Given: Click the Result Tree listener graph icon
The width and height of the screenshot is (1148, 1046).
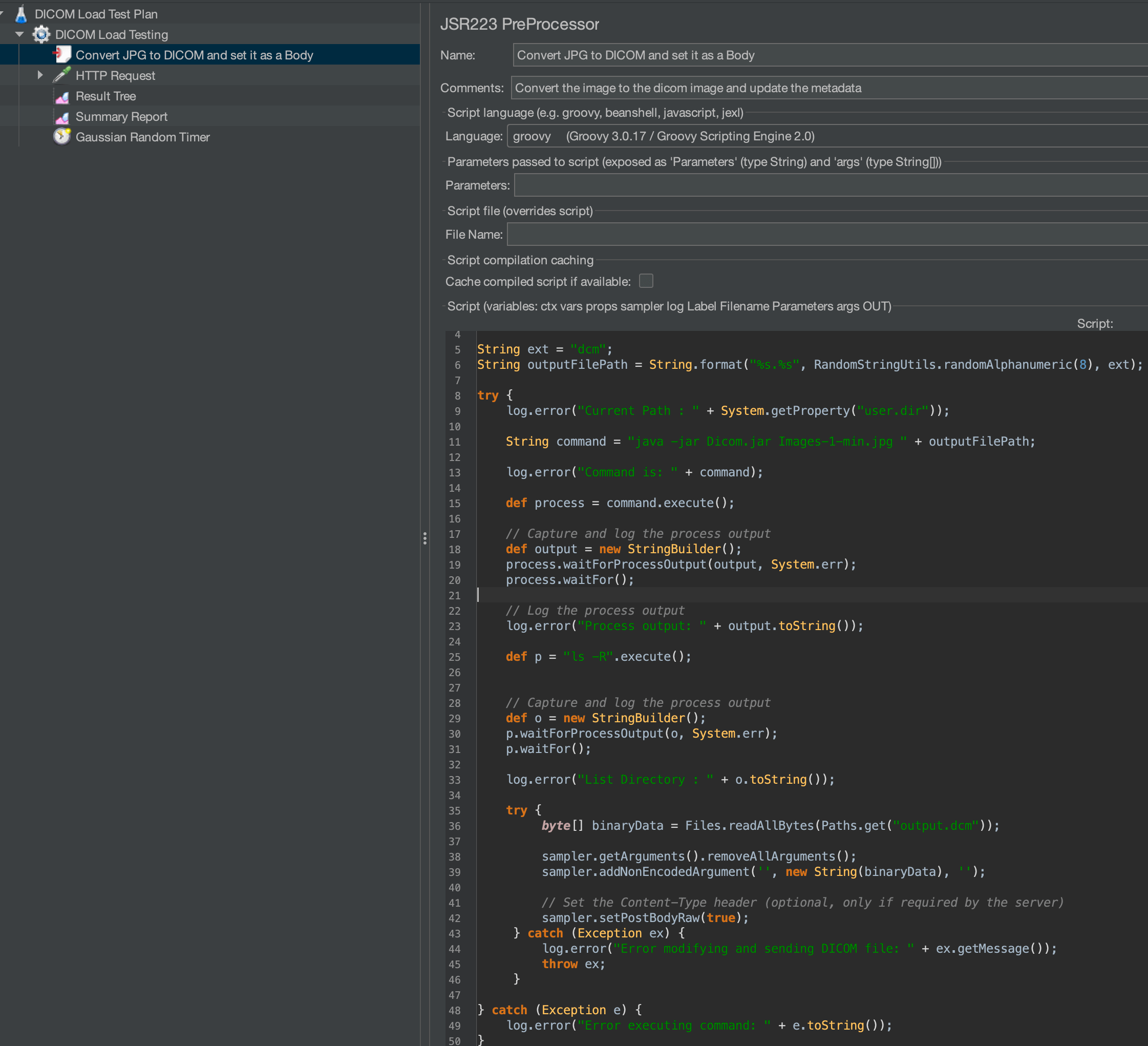Looking at the screenshot, I should 62,96.
